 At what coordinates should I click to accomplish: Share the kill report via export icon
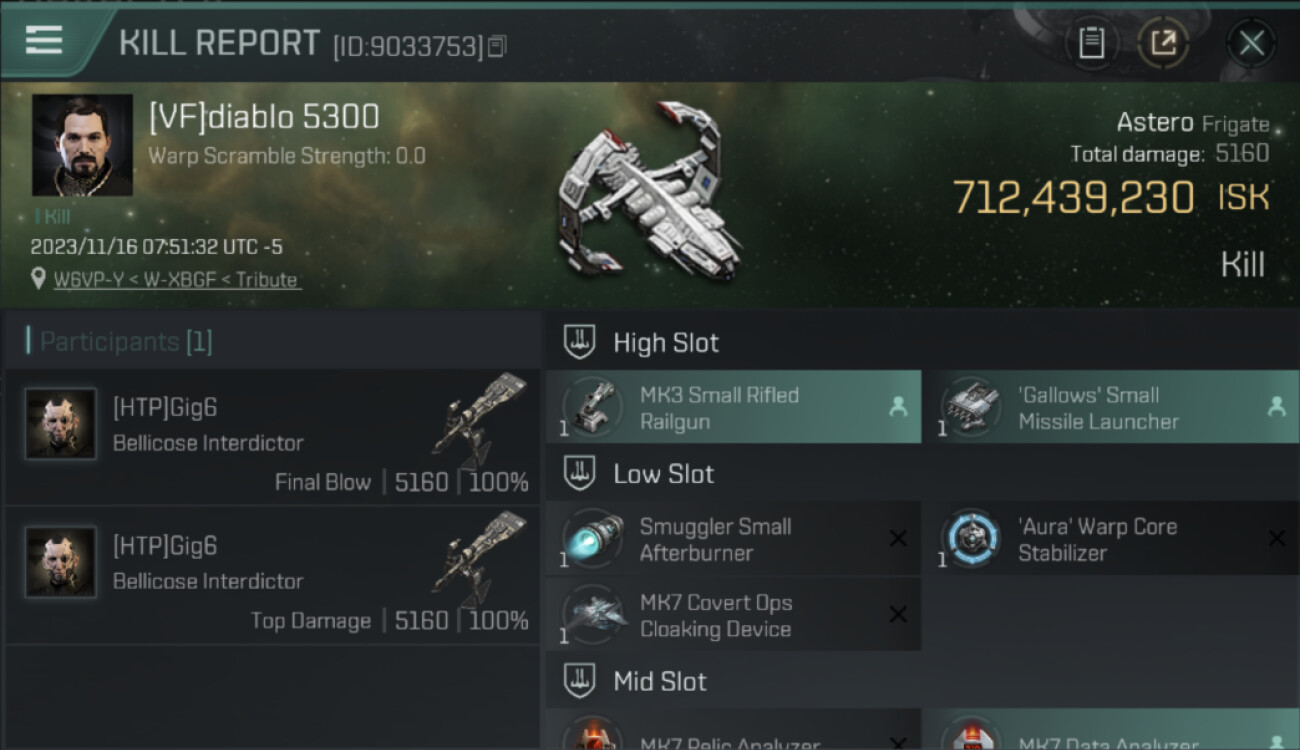(1164, 43)
